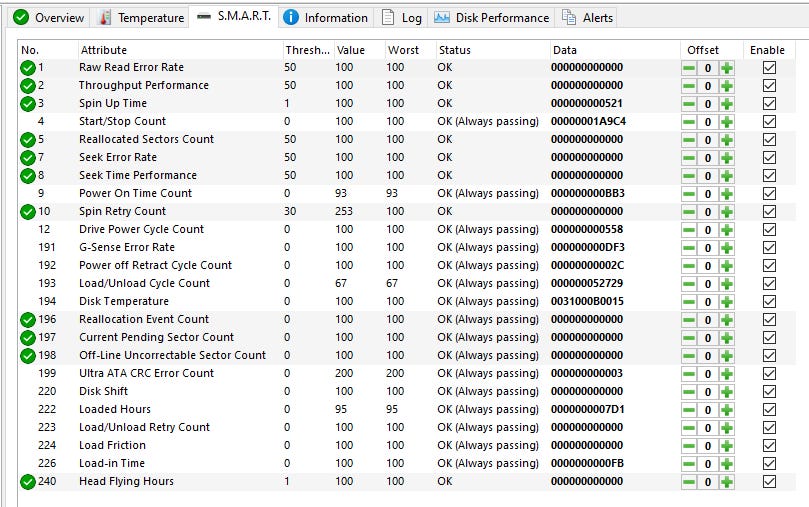Open the Information tab
Viewport: 809px width, 507px height.
coord(326,18)
